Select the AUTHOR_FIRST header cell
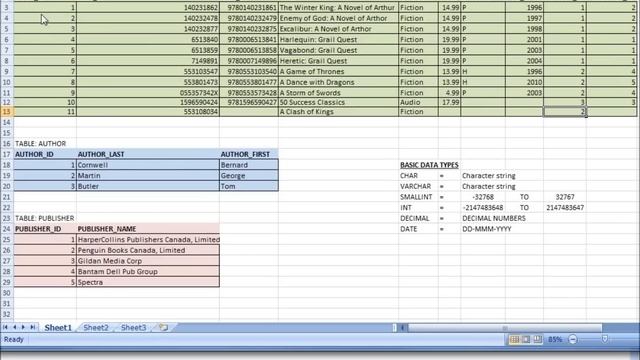Viewport: 640px width, 360px height. pos(249,154)
